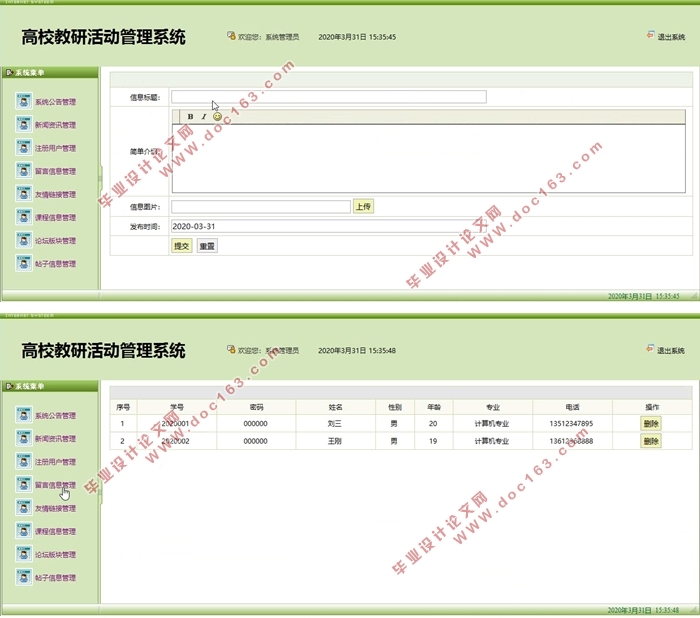
Task: Click the logout icon in bottom window header
Action: click(650, 349)
